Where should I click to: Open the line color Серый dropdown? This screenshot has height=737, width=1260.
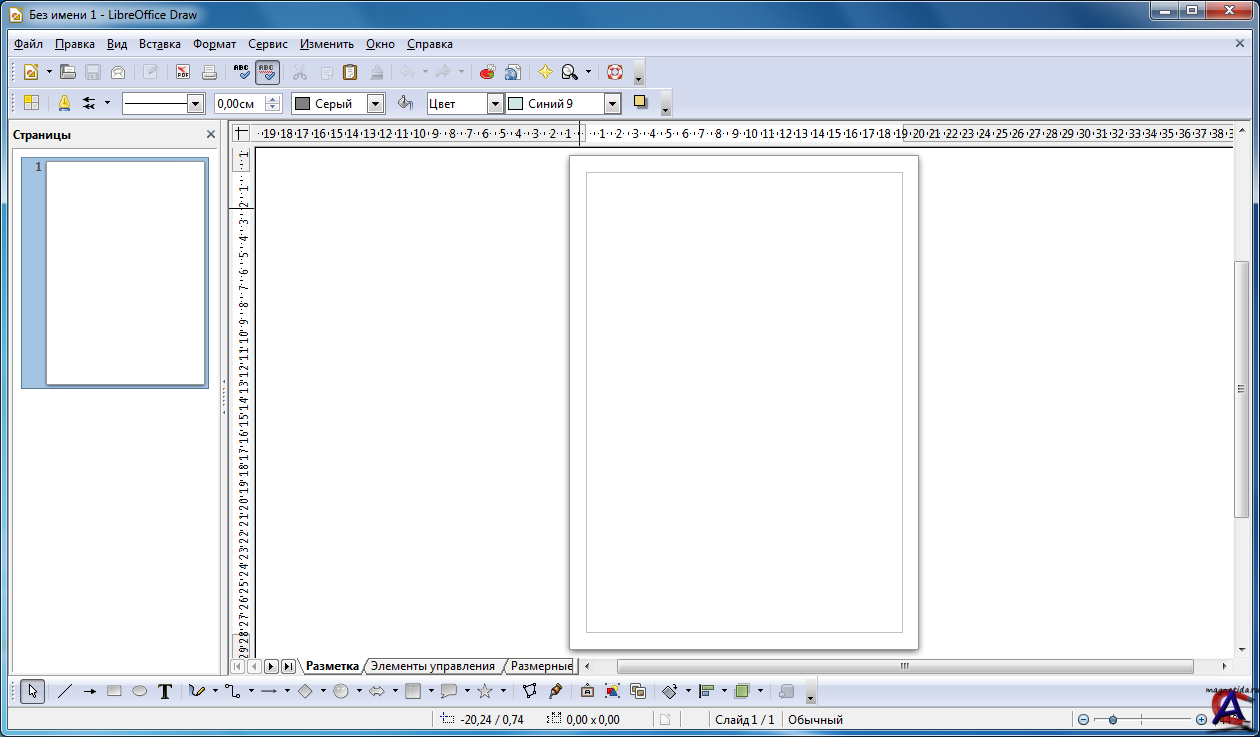(376, 104)
